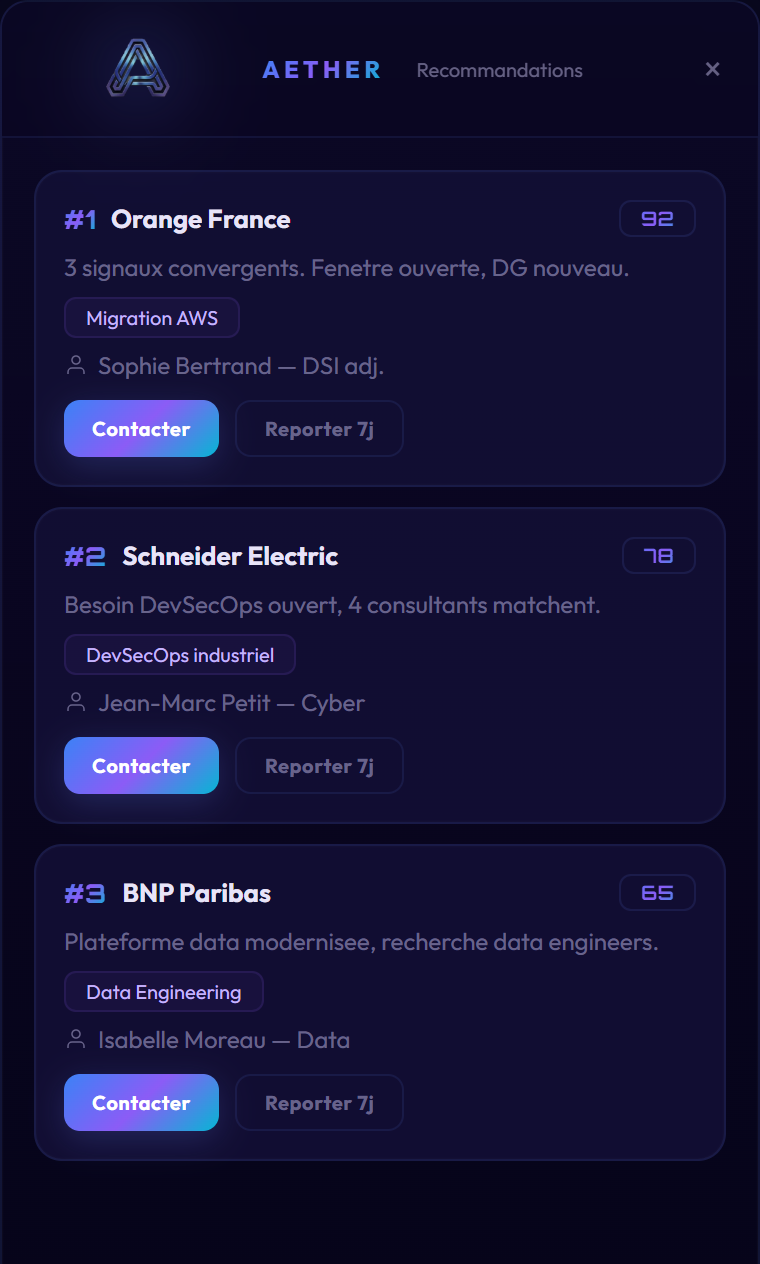Image resolution: width=760 pixels, height=1264 pixels.
Task: Click the Aether triangle logo icon
Action: (138, 69)
